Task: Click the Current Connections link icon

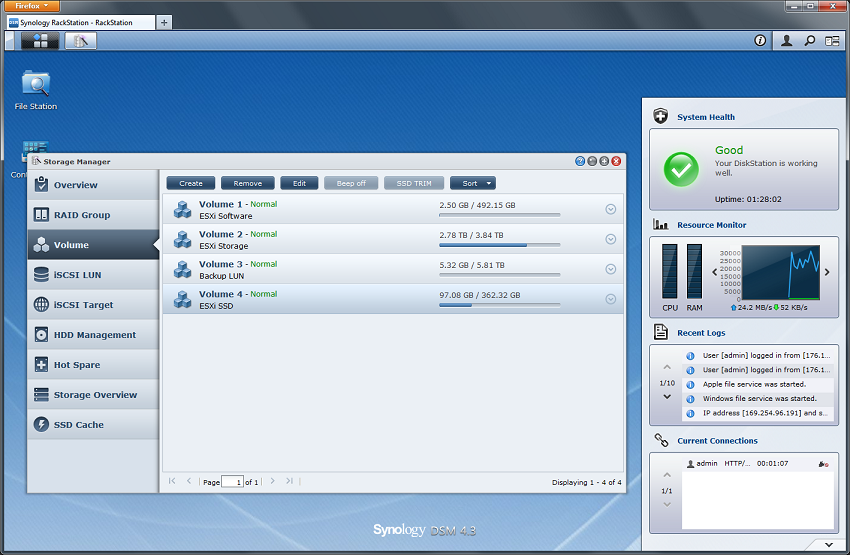Action: (661, 440)
